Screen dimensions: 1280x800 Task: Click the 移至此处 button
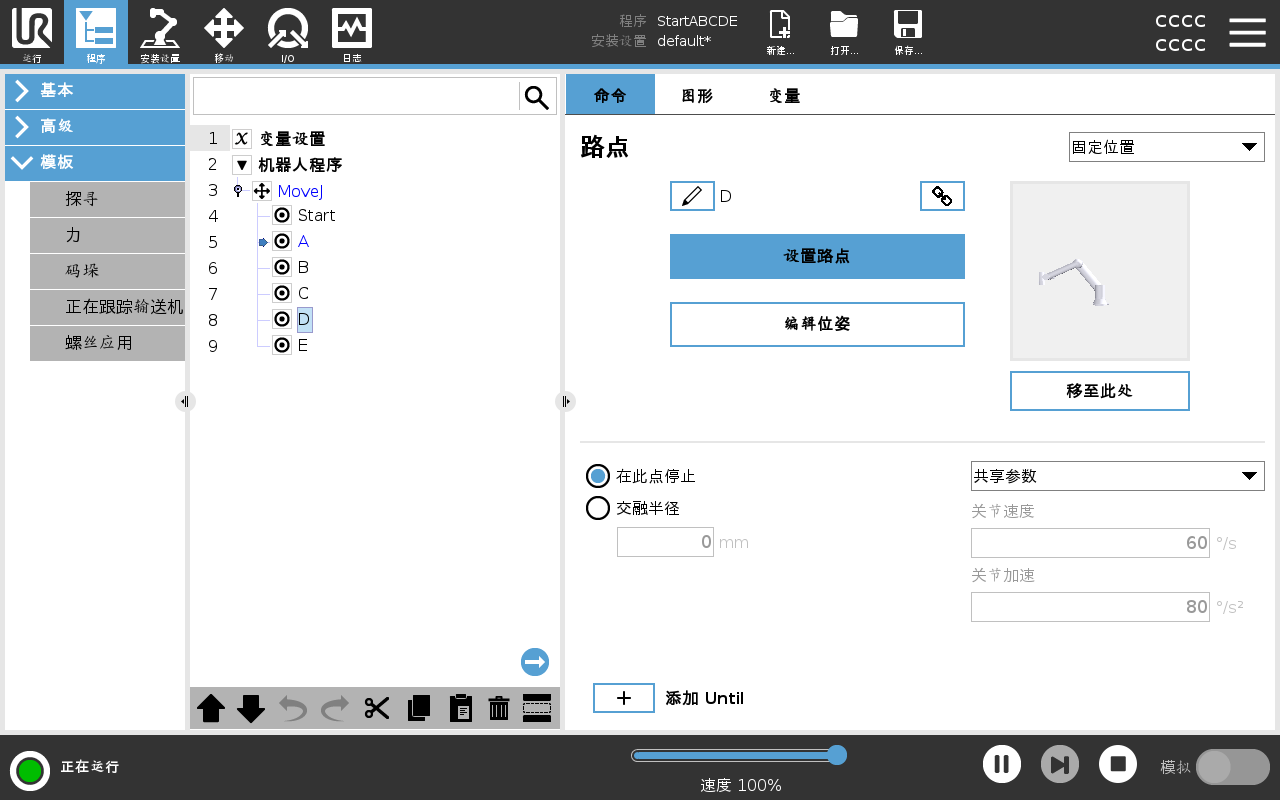point(1099,391)
